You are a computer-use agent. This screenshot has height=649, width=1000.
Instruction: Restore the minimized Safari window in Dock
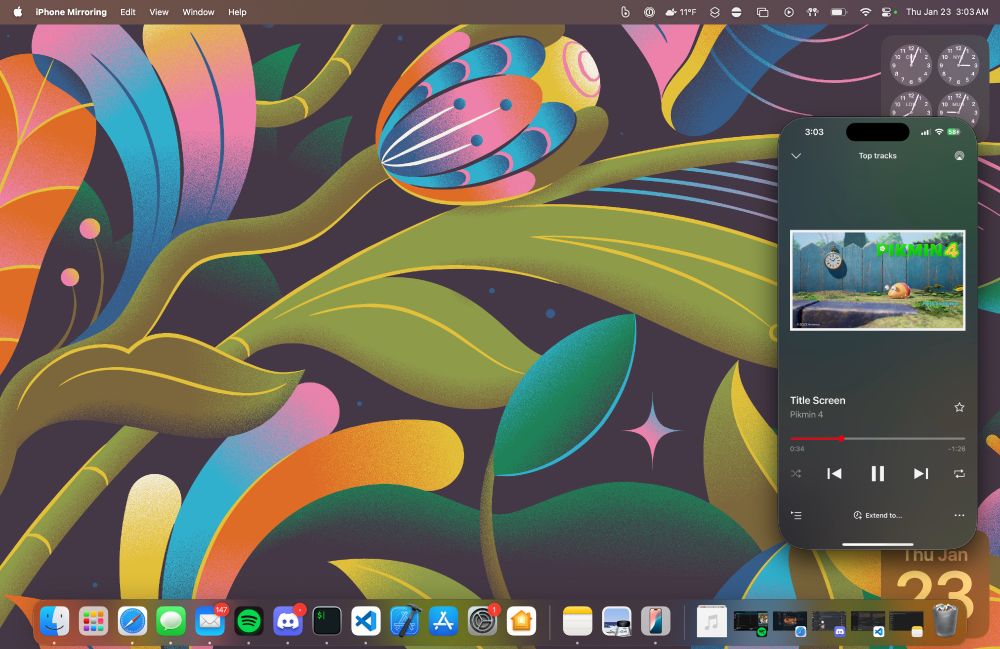pyautogui.click(x=790, y=623)
